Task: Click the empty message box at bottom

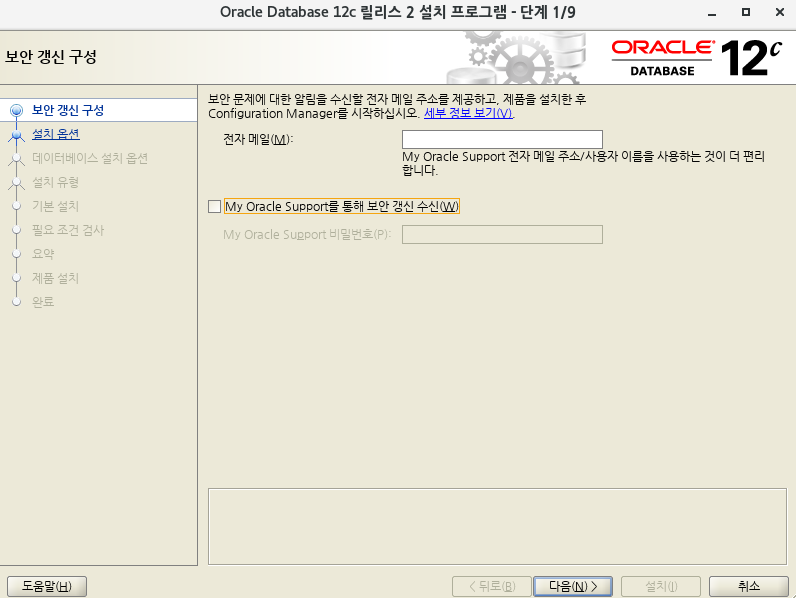Action: [497, 526]
